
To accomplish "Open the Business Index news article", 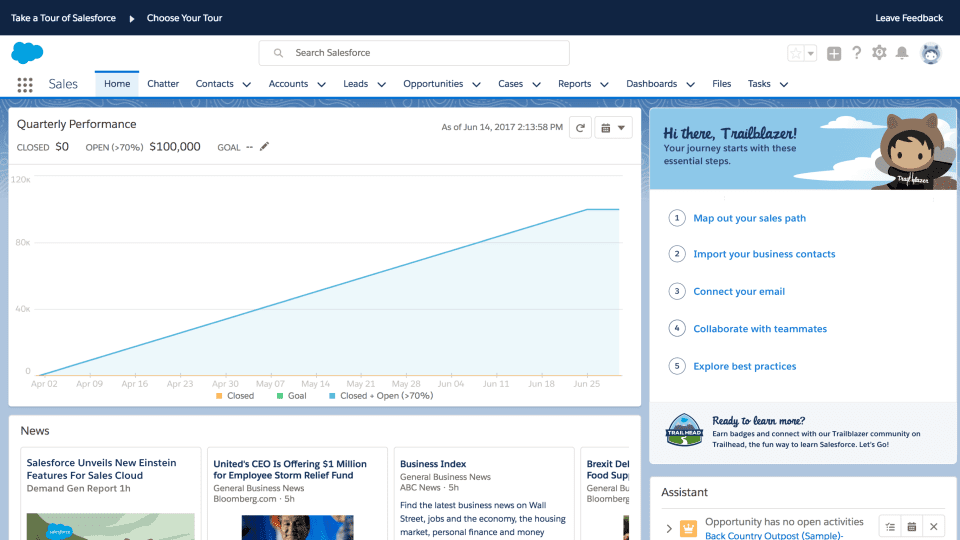I will tap(433, 464).
